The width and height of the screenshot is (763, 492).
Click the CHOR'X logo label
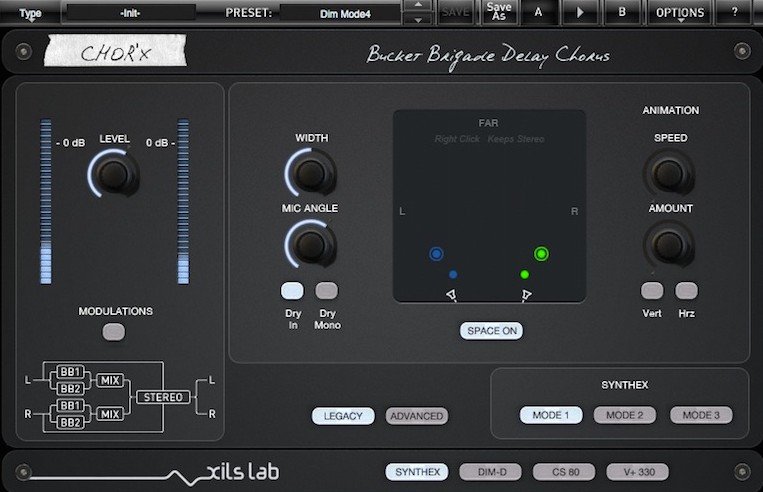coord(115,51)
